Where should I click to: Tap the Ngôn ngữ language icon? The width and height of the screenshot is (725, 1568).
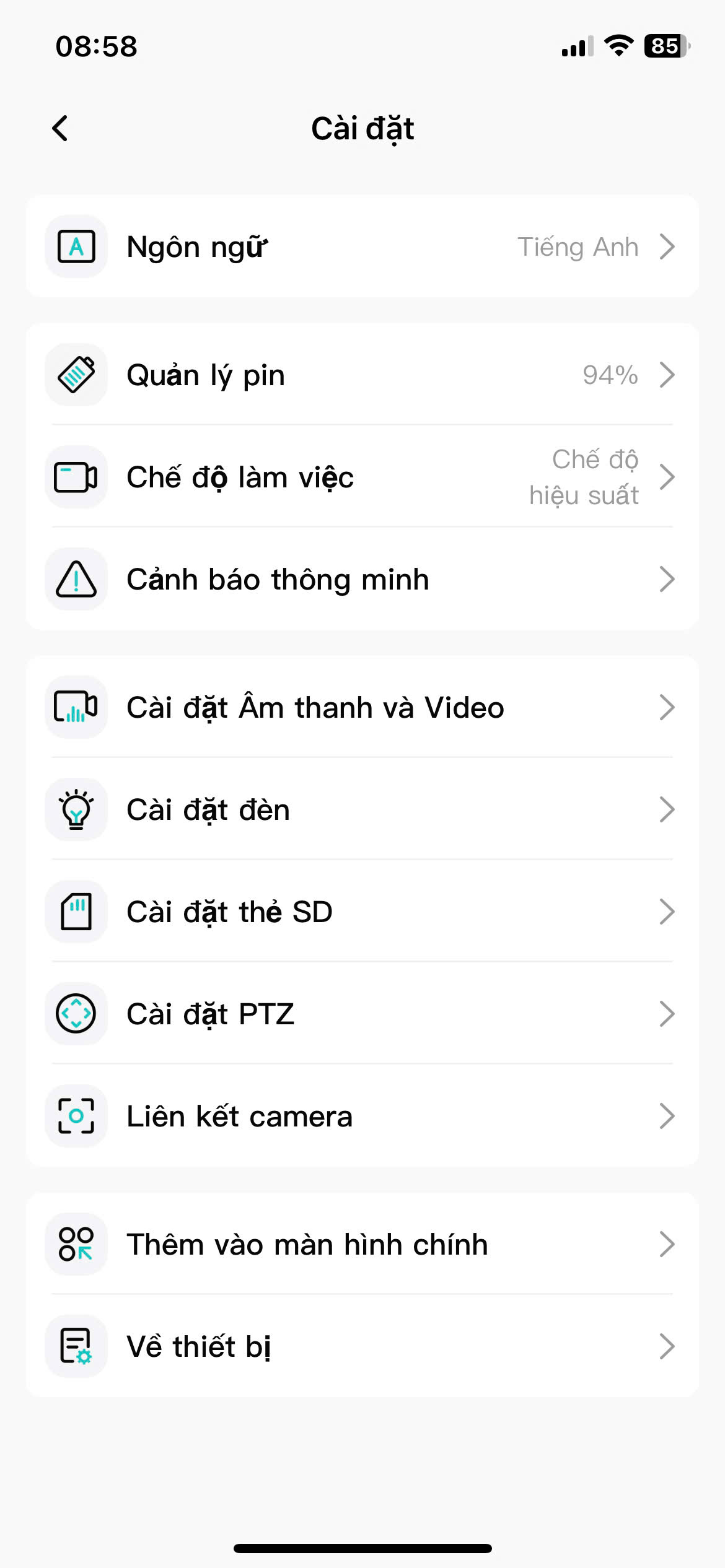[76, 246]
